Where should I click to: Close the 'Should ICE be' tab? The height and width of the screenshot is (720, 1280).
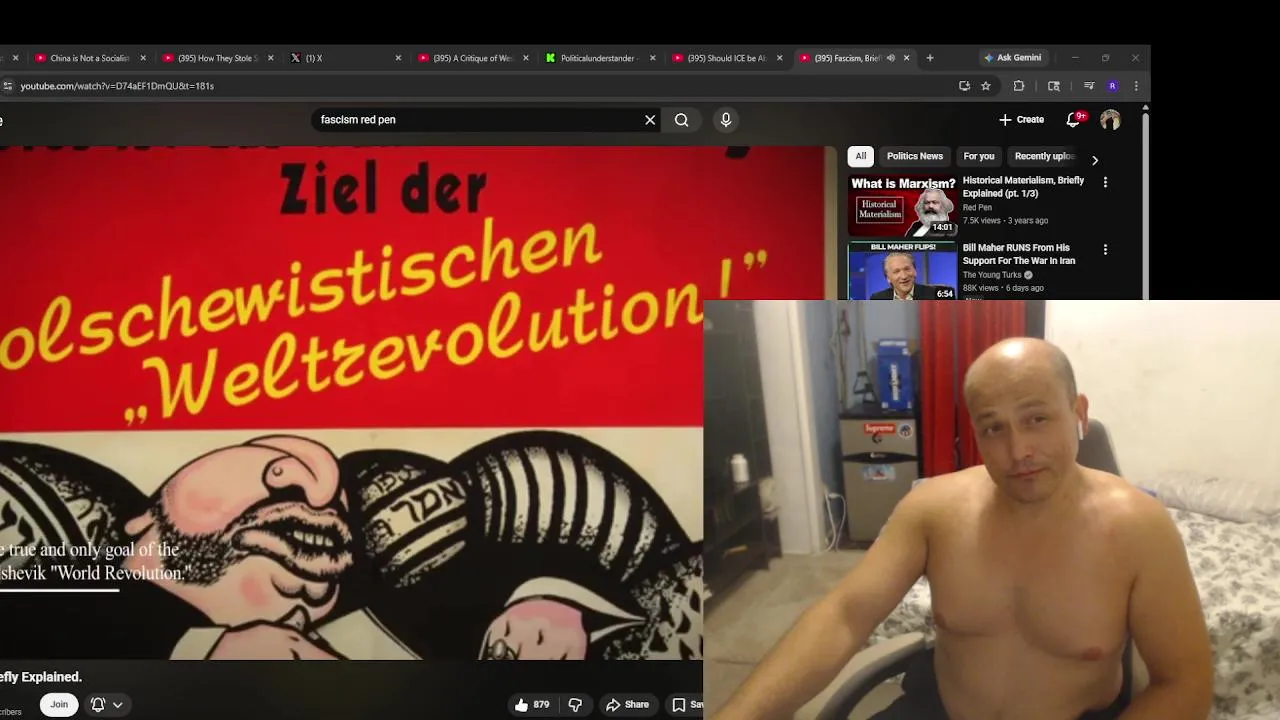pos(780,58)
